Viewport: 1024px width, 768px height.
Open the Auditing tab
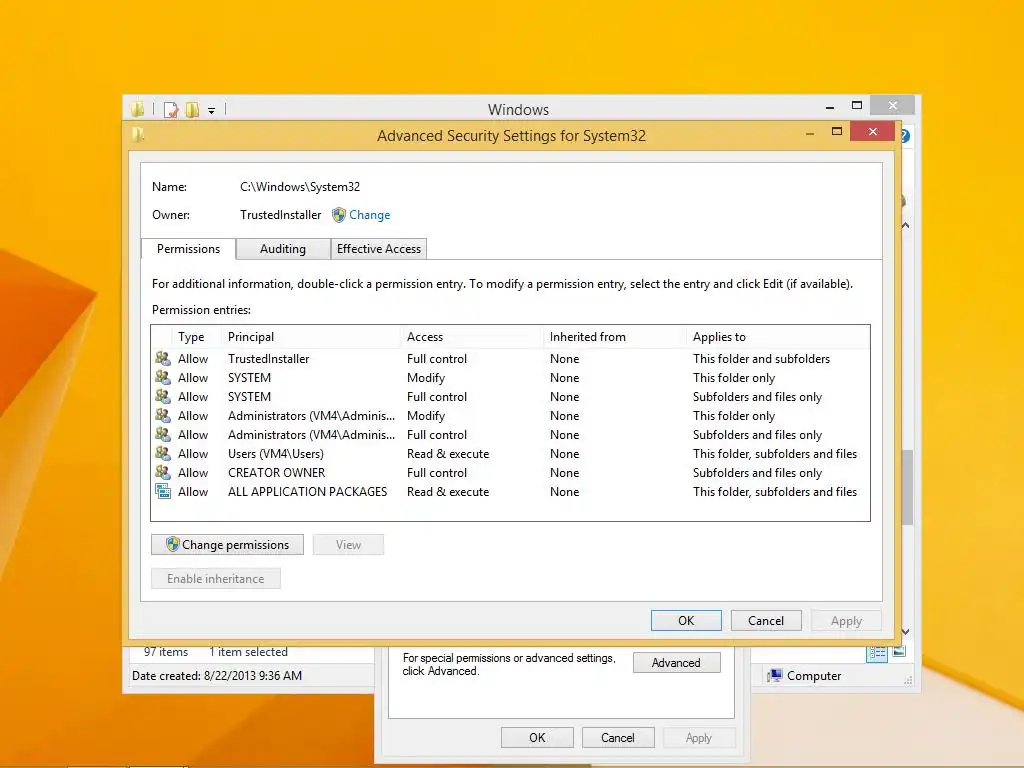(x=283, y=249)
